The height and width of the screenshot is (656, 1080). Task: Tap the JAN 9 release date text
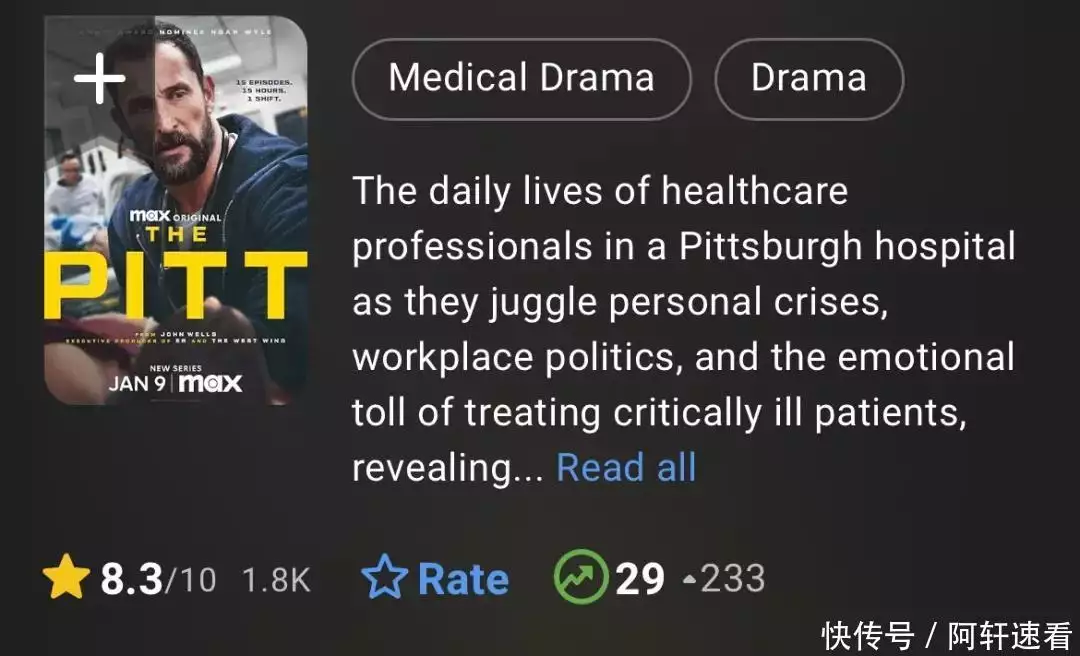point(137,384)
